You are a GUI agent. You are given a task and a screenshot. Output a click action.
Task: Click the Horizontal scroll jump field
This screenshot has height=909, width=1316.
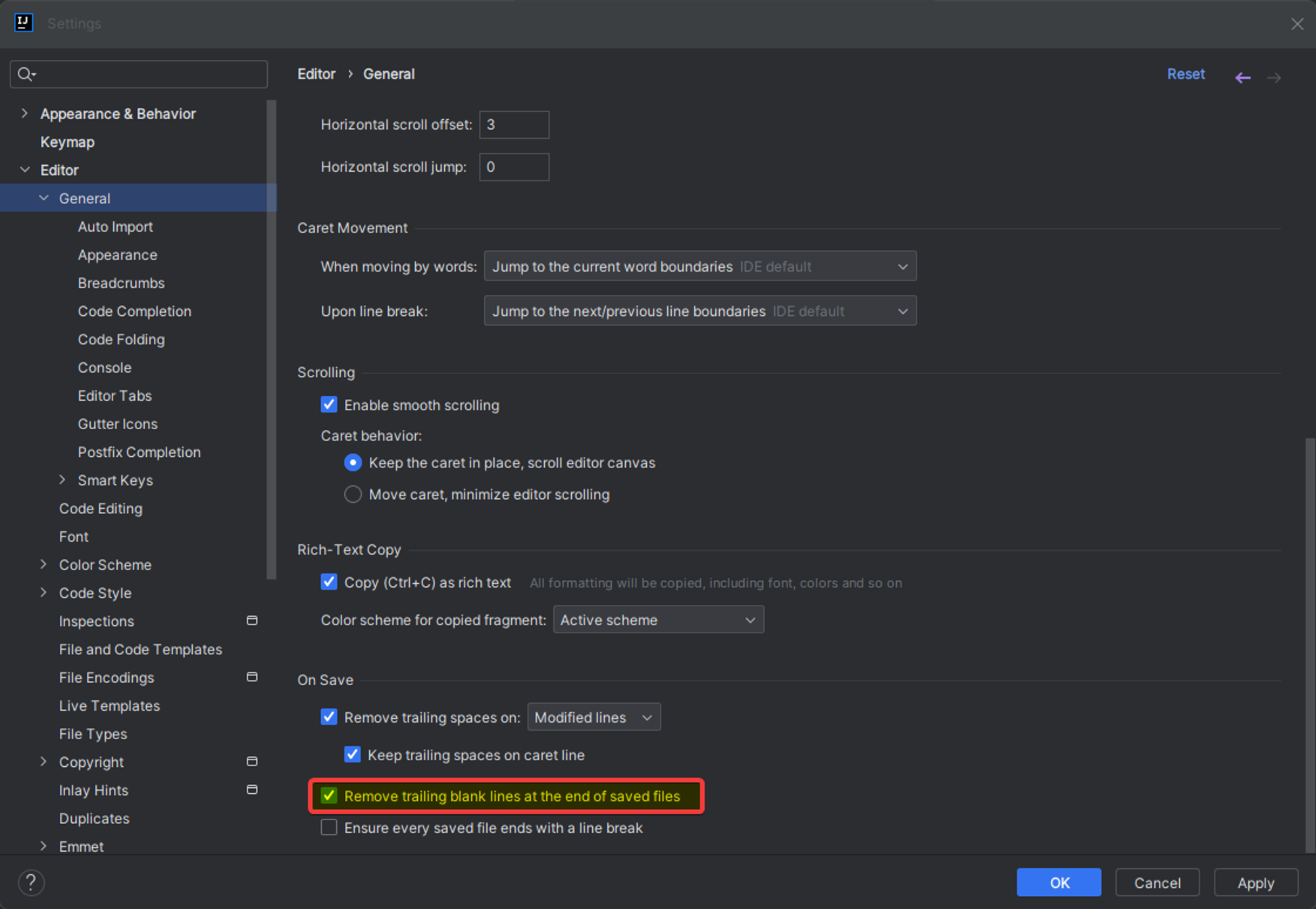click(514, 167)
